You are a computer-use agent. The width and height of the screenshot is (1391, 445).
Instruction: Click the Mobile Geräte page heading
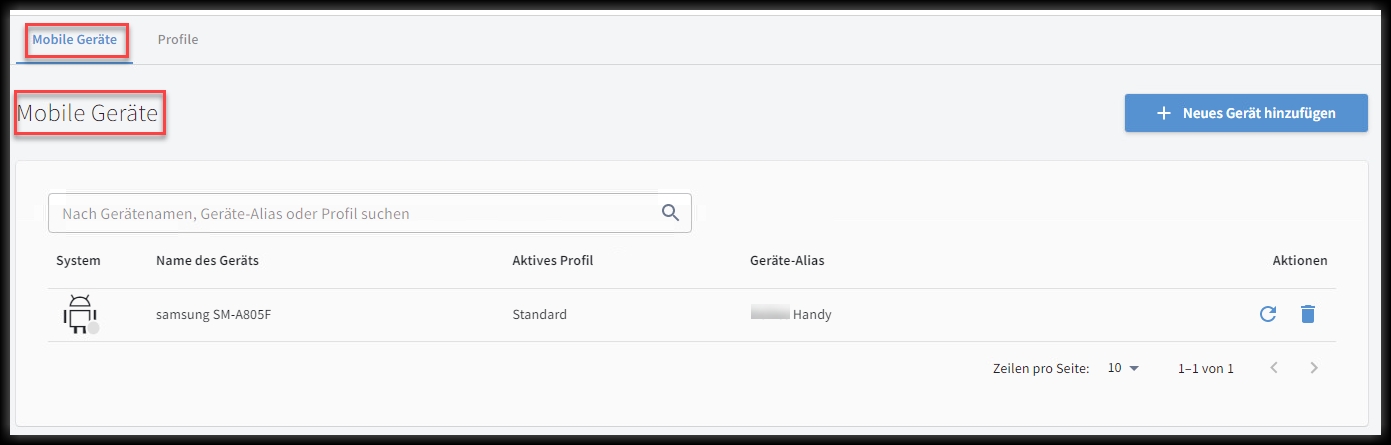pos(88,114)
